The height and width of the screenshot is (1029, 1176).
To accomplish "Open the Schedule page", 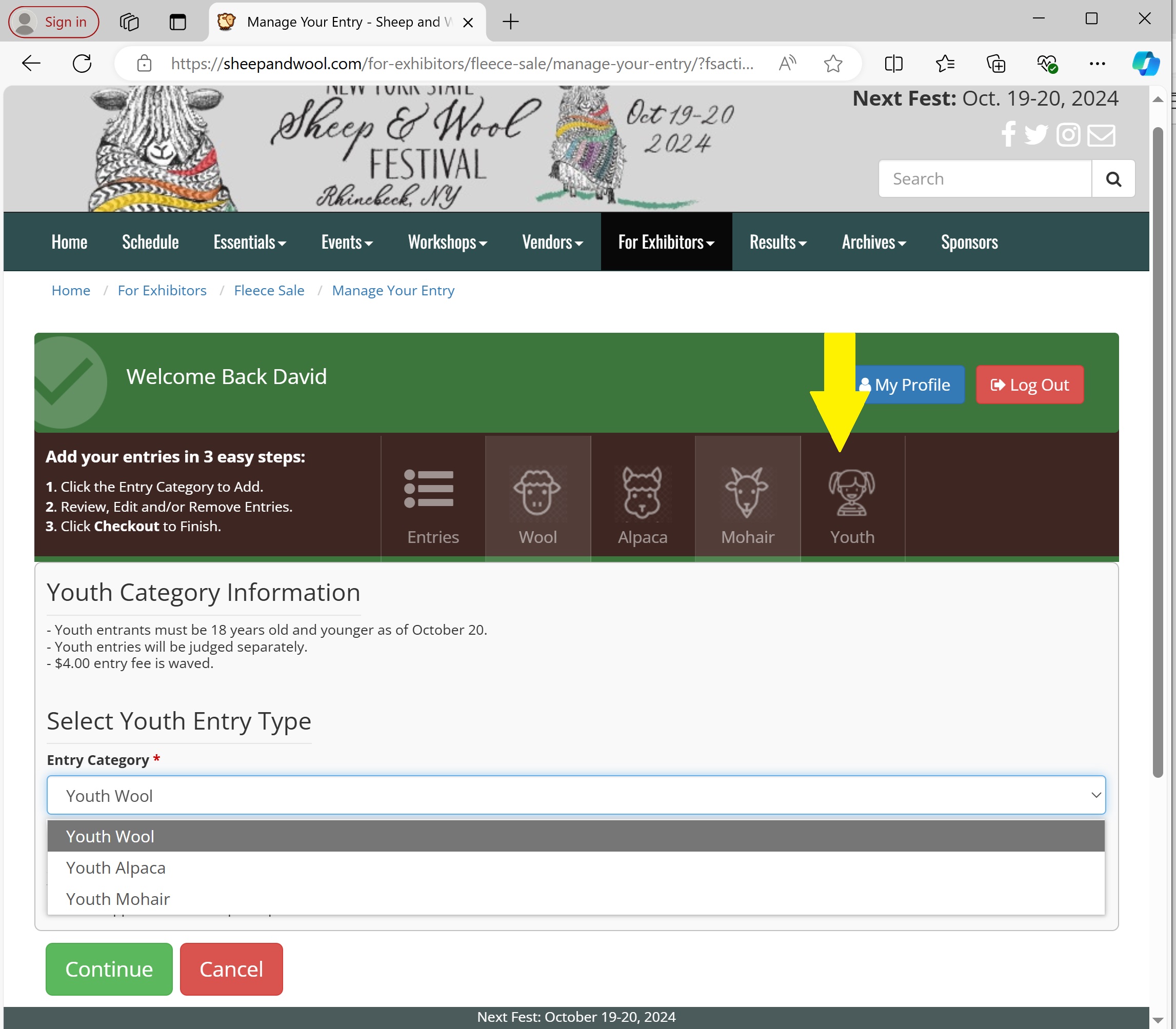I will (x=150, y=242).
